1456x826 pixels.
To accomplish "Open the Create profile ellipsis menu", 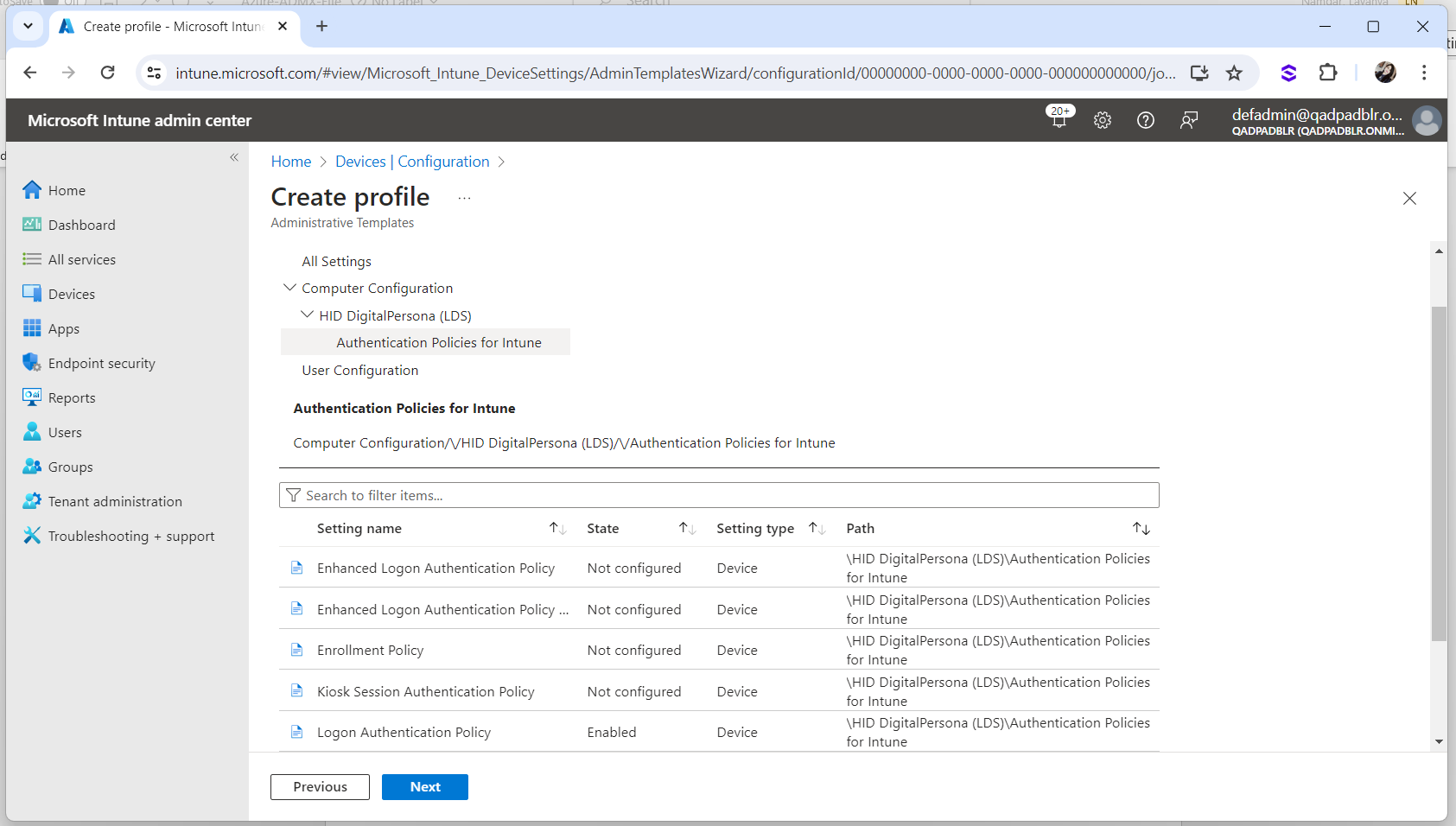I will [x=464, y=198].
